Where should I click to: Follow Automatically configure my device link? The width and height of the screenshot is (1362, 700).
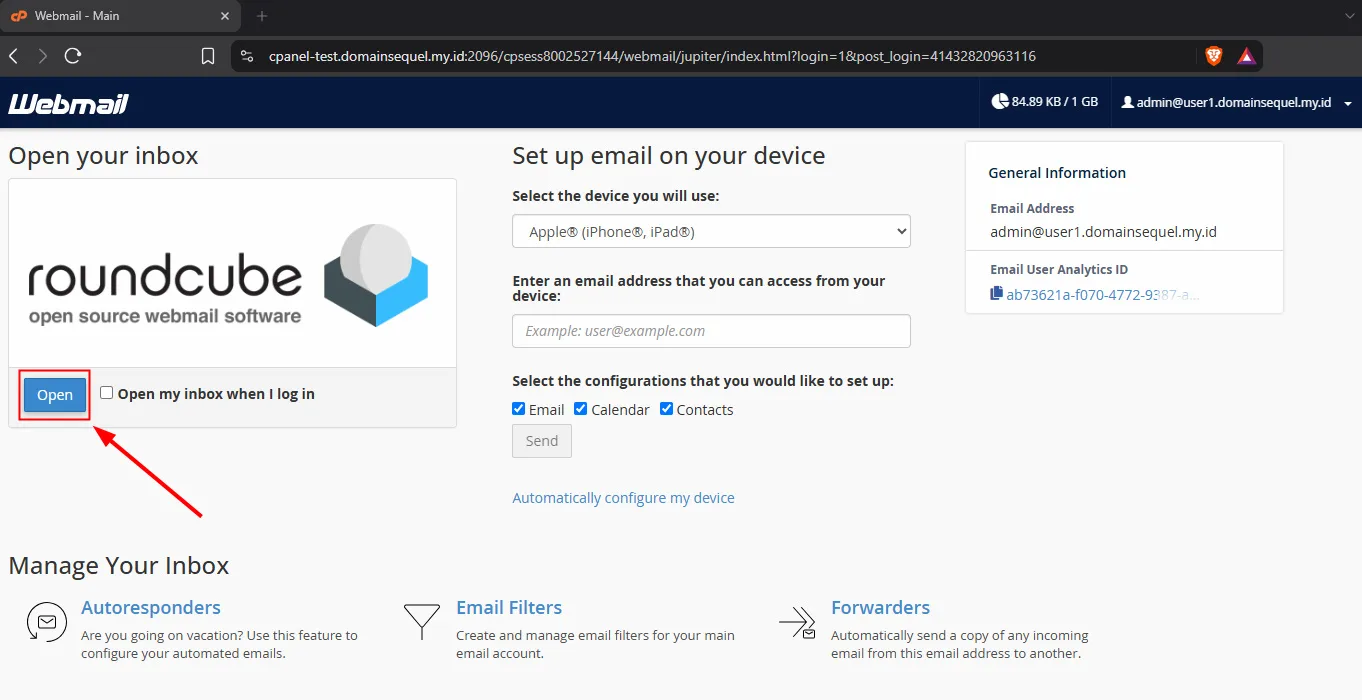point(623,498)
